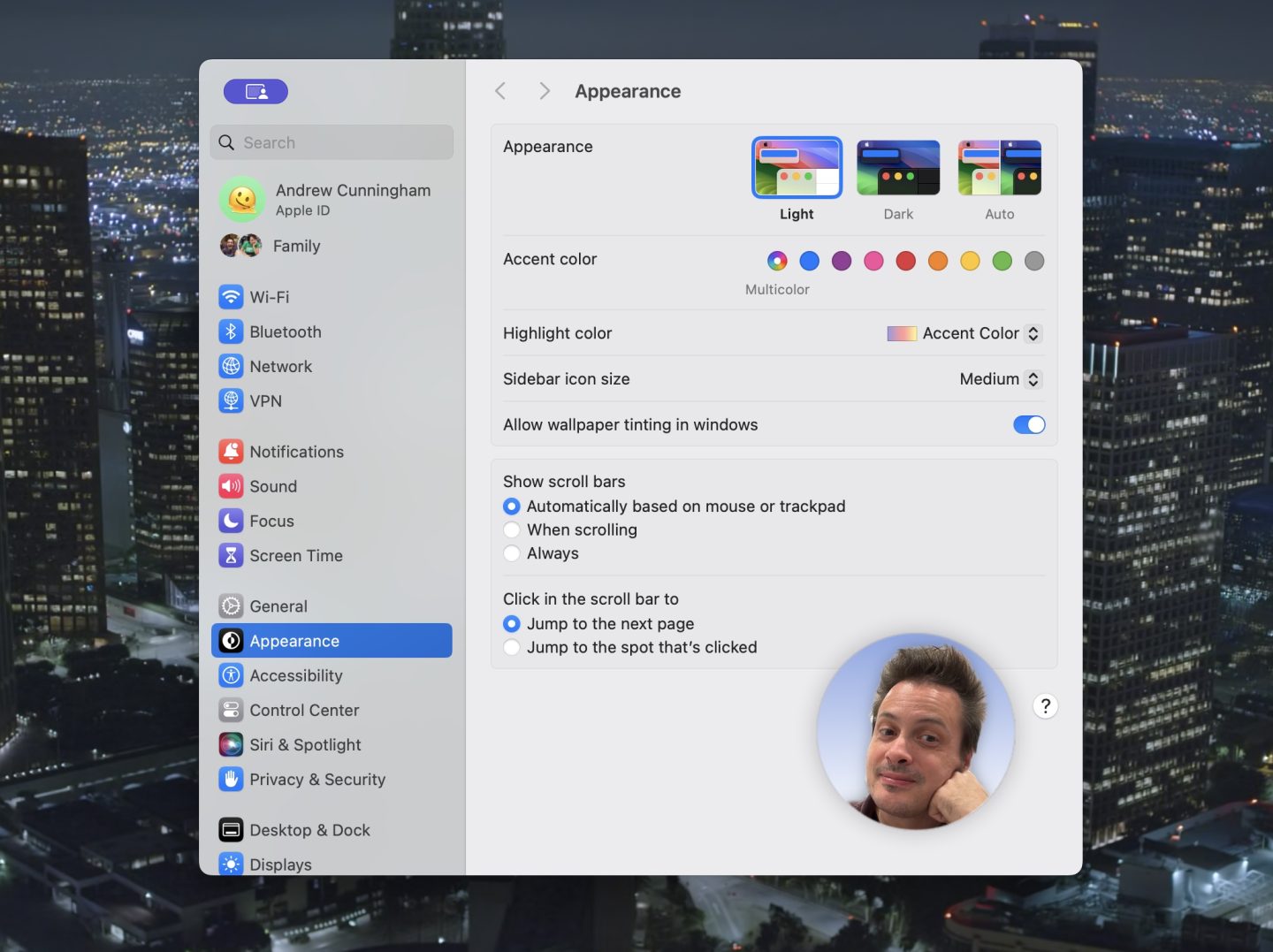Click the help question mark button
The height and width of the screenshot is (952, 1273).
point(1045,705)
